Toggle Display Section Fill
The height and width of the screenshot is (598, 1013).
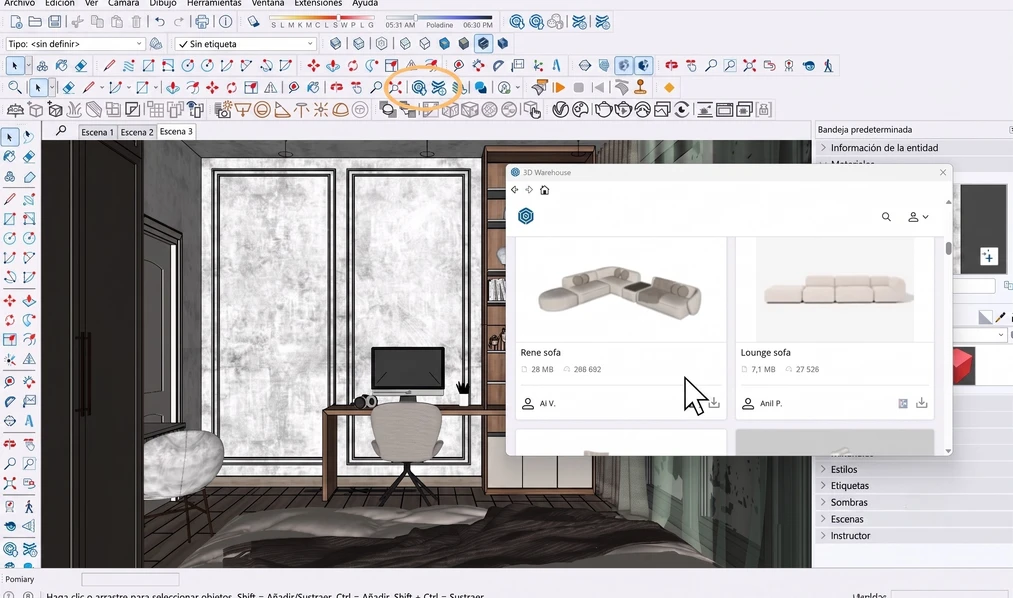click(643, 65)
